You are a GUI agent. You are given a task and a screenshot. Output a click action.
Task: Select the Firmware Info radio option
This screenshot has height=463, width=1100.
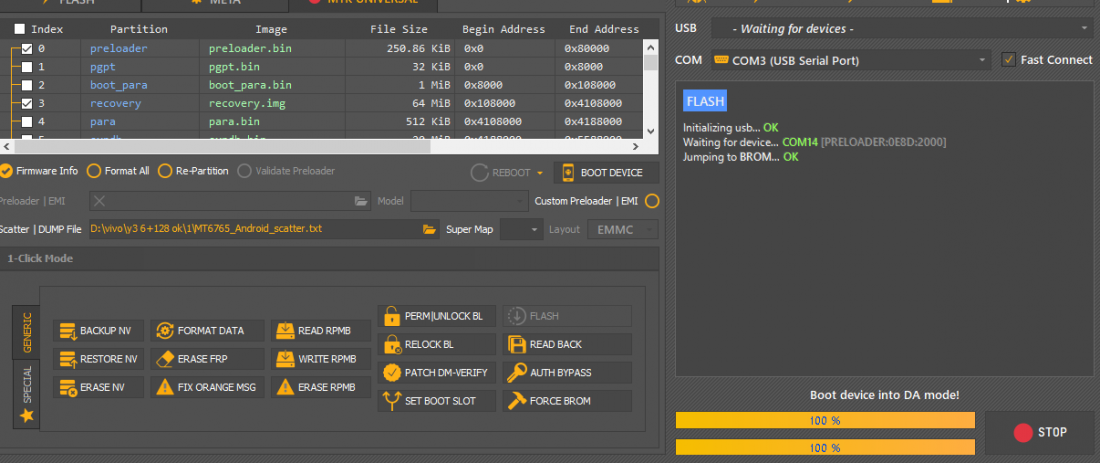6,171
